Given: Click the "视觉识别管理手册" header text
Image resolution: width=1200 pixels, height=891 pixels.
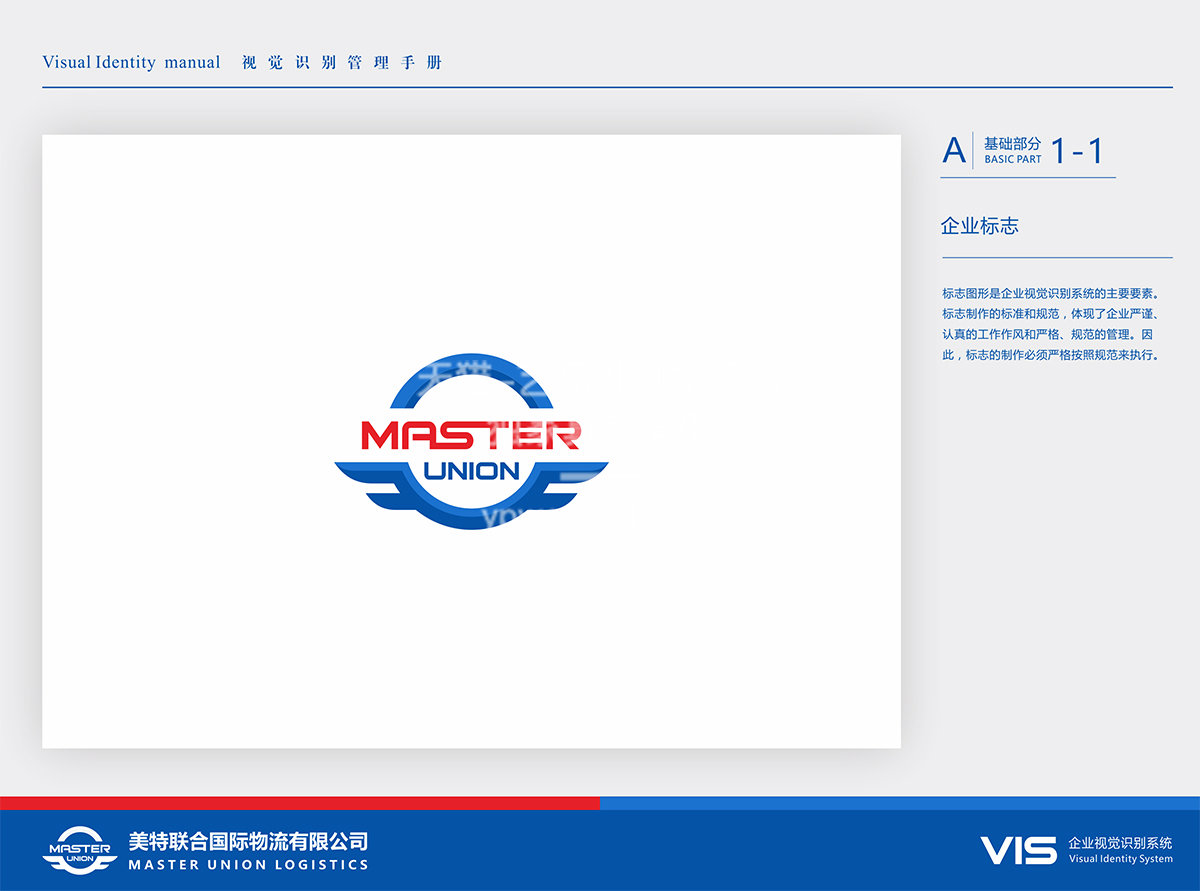Looking at the screenshot, I should (x=342, y=62).
